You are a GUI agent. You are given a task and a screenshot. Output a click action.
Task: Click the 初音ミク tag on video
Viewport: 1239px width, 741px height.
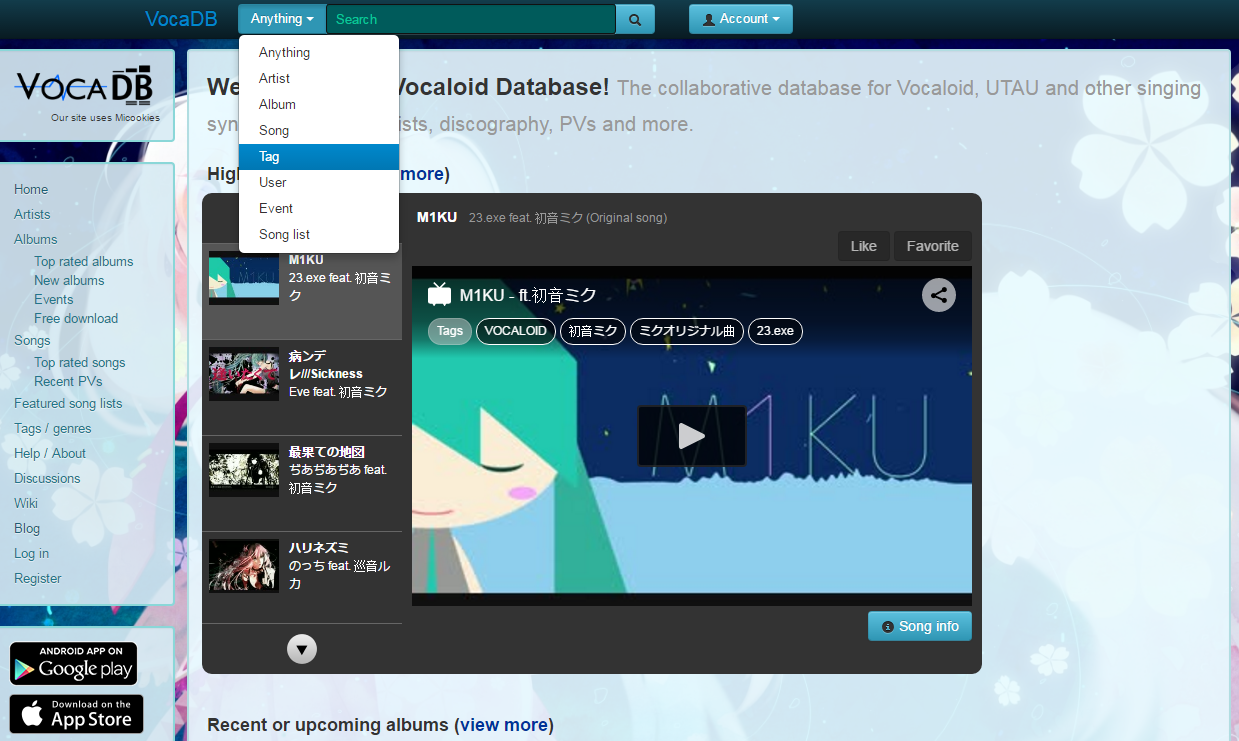pos(593,331)
